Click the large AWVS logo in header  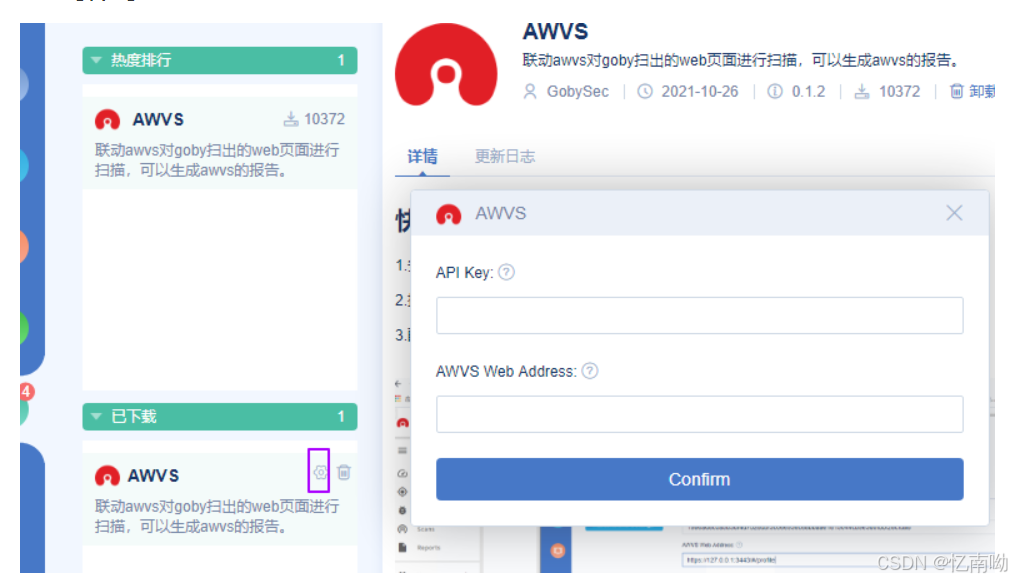point(446,65)
